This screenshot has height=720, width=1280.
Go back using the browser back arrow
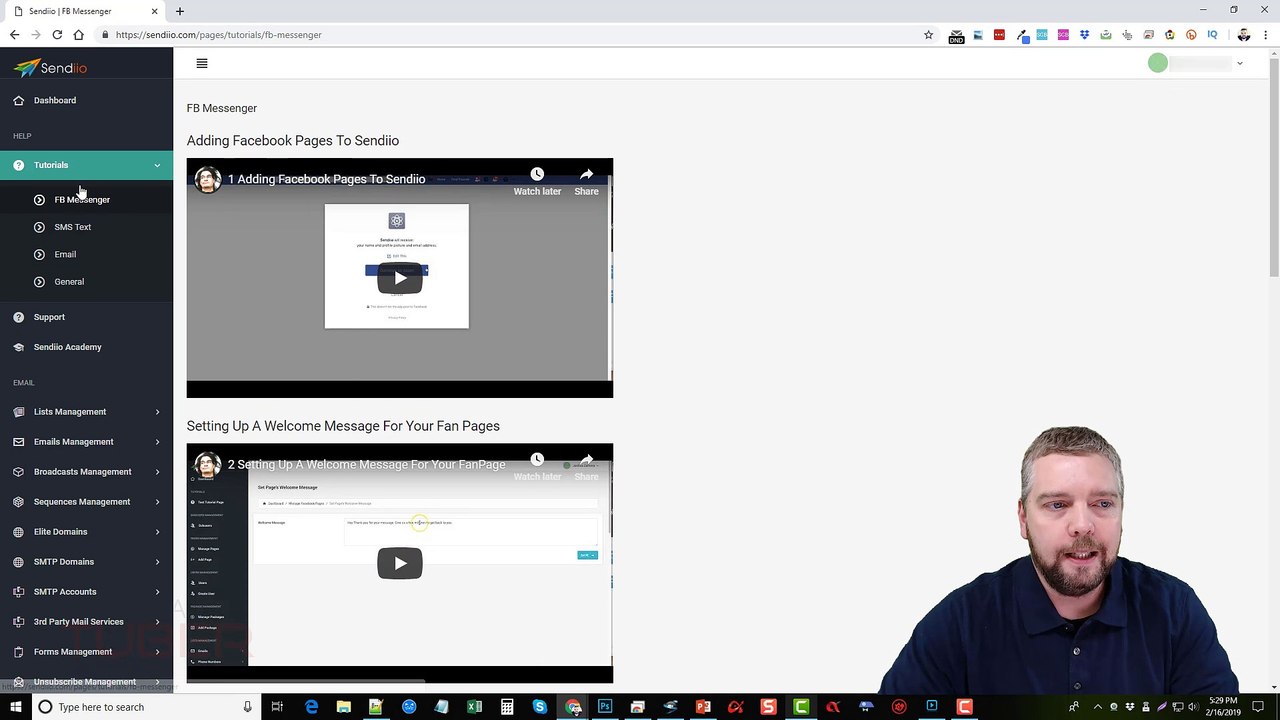click(14, 35)
